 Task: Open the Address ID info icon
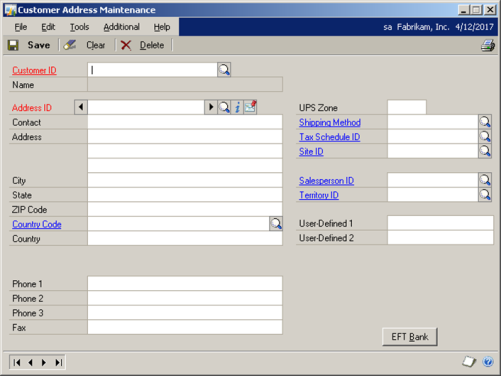coord(237,107)
